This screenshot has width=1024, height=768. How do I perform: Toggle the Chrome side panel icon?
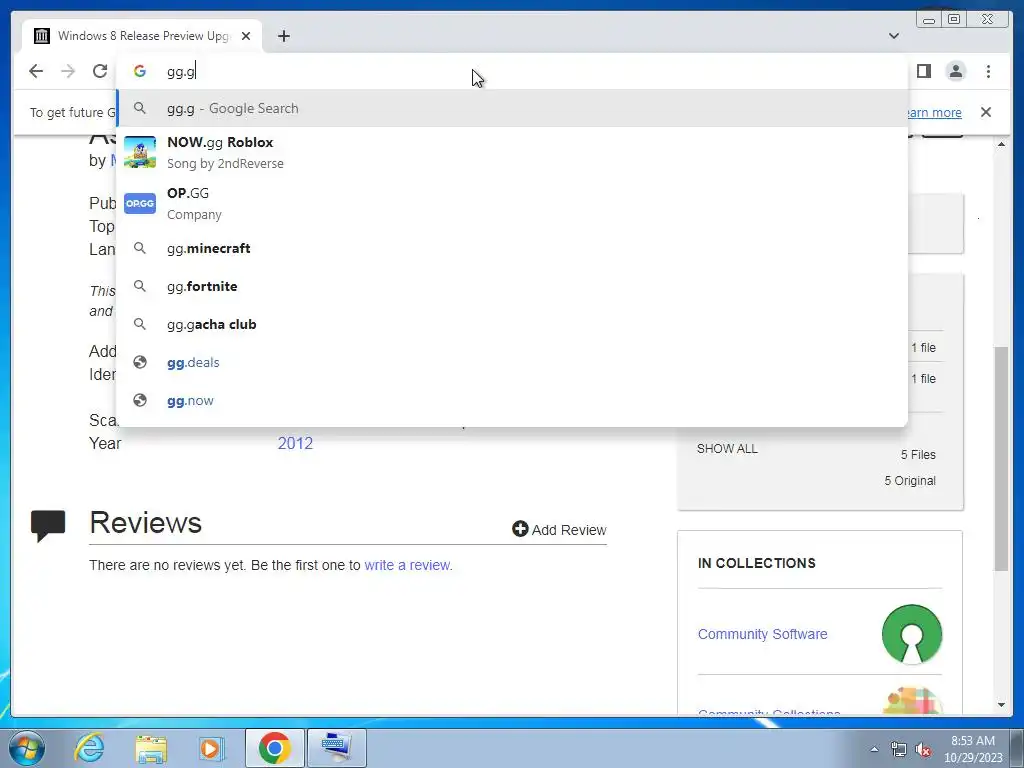[923, 71]
